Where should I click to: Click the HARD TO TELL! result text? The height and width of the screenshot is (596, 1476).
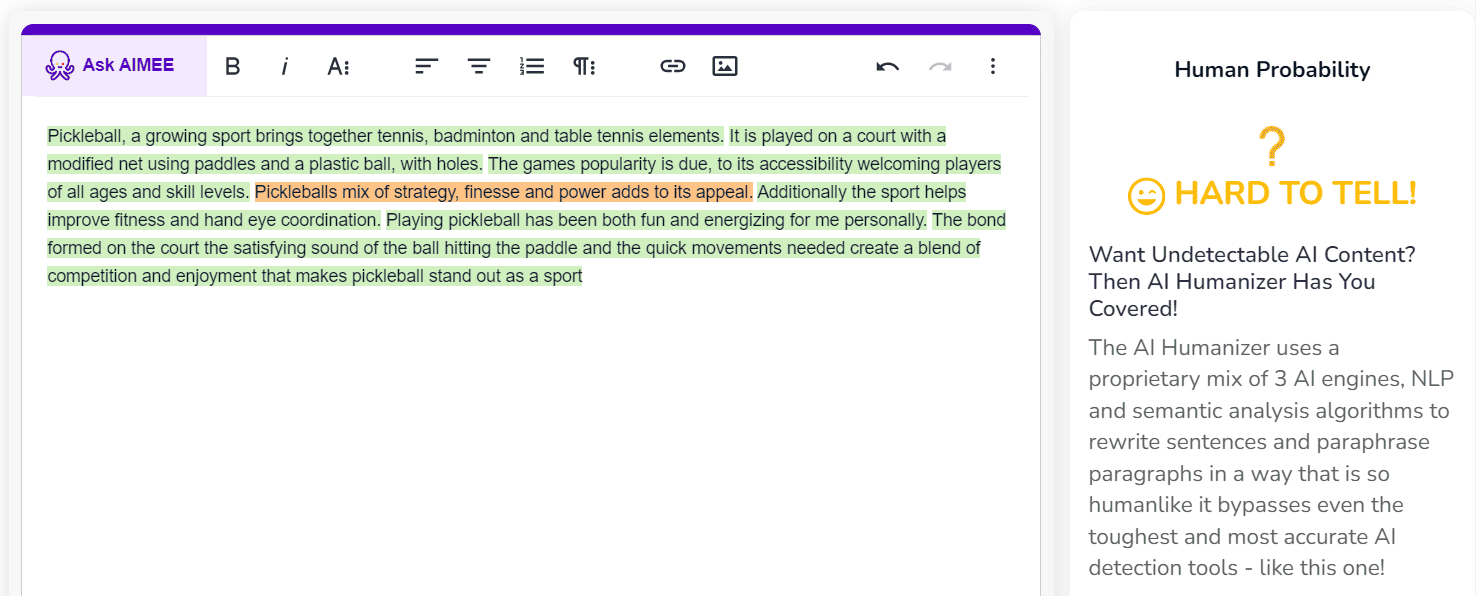click(x=1295, y=193)
